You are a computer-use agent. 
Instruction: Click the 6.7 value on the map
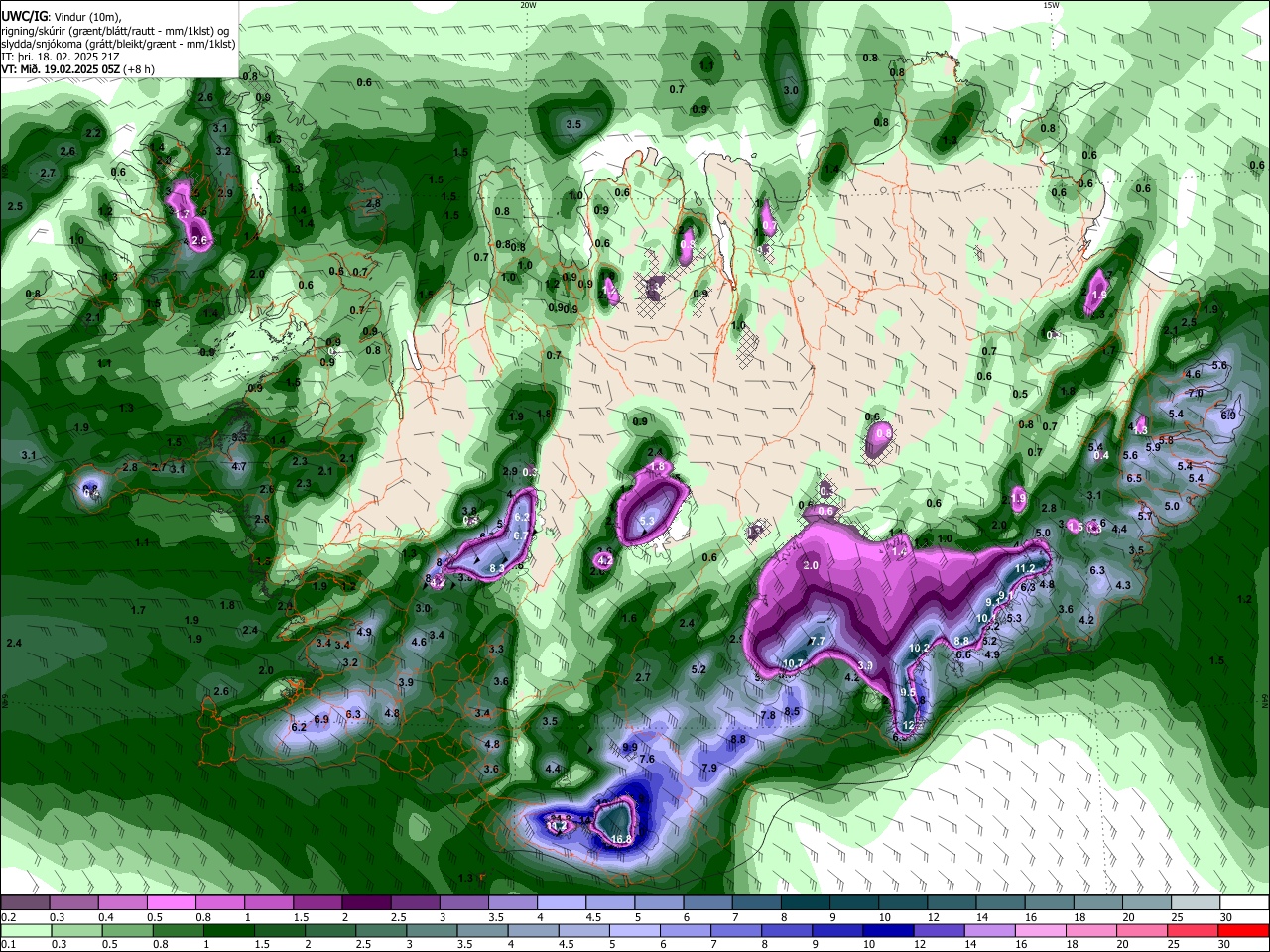pos(522,535)
